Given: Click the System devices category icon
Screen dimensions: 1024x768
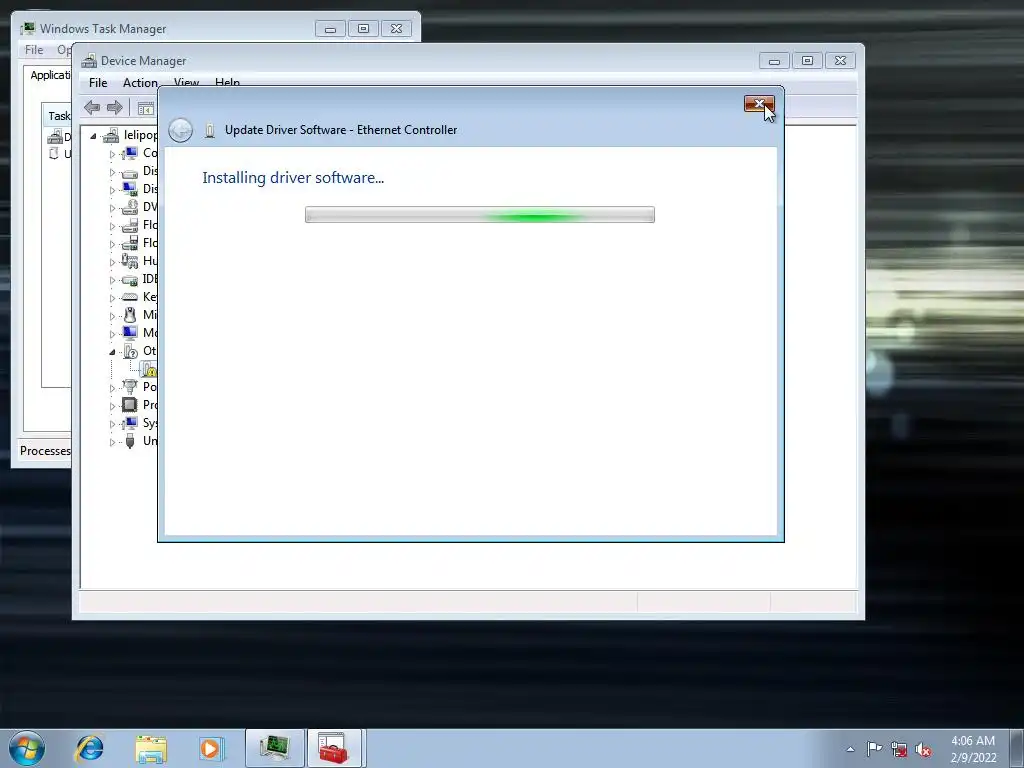Looking at the screenshot, I should click(131, 423).
